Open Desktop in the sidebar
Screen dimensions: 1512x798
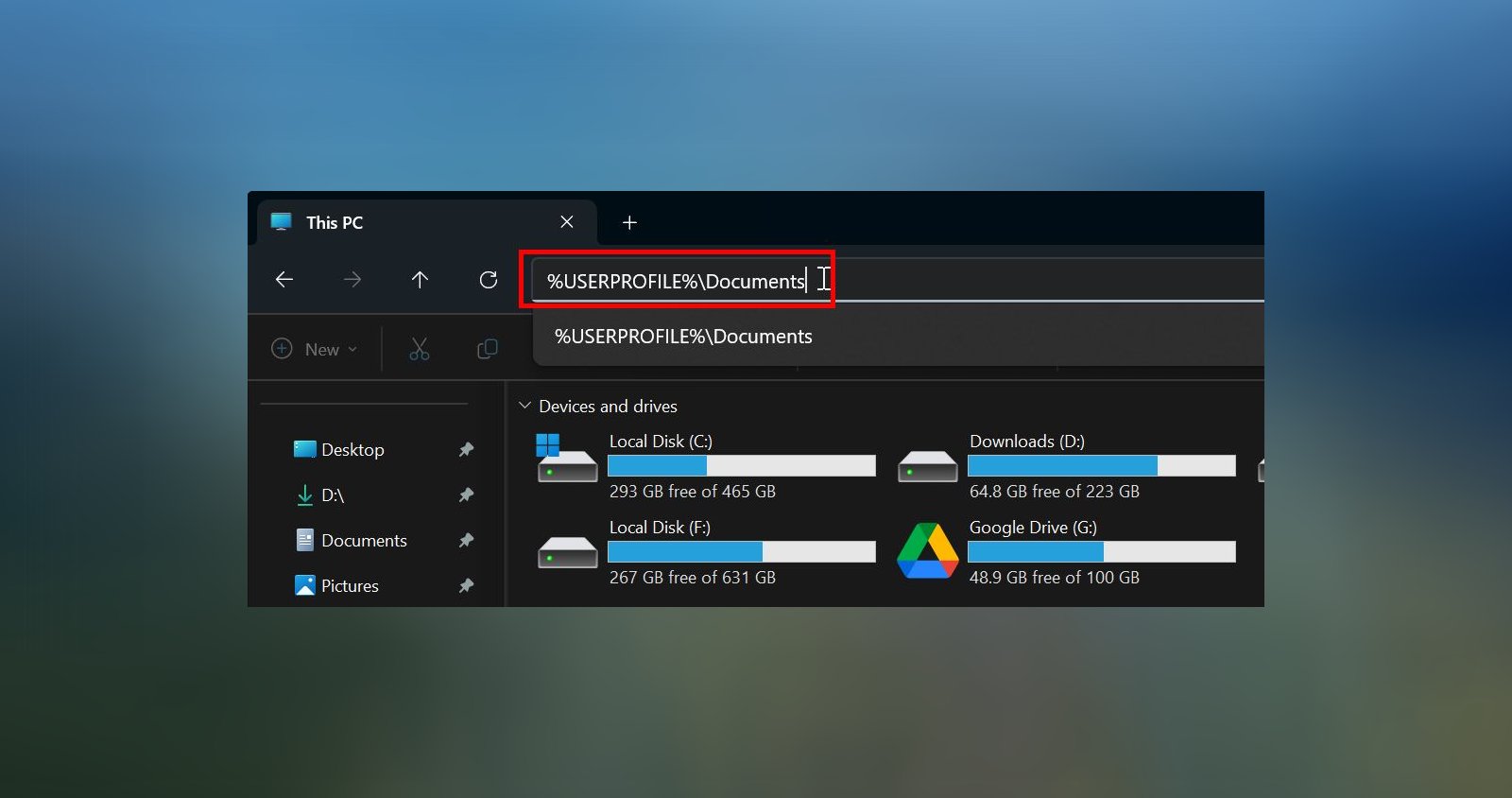tap(352, 450)
